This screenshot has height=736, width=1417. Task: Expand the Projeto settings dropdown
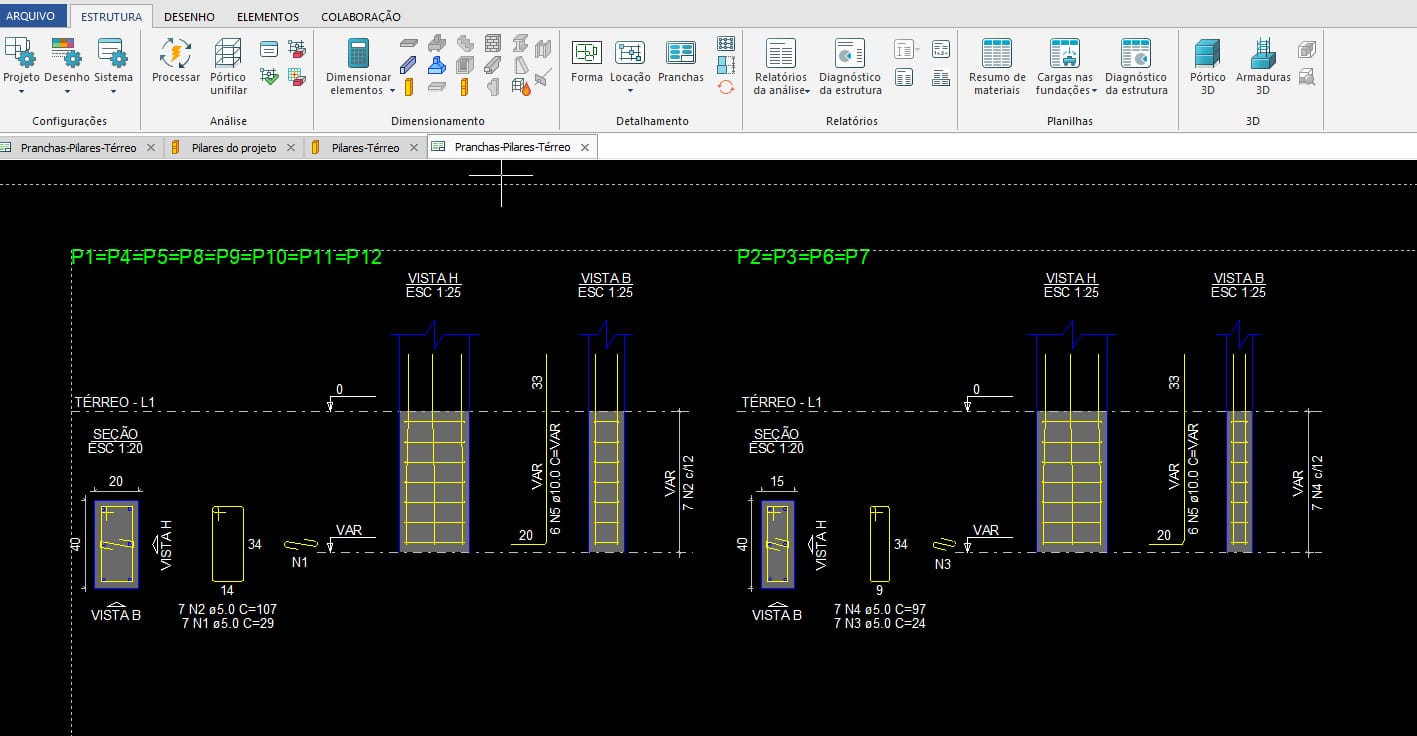pyautogui.click(x=21, y=92)
